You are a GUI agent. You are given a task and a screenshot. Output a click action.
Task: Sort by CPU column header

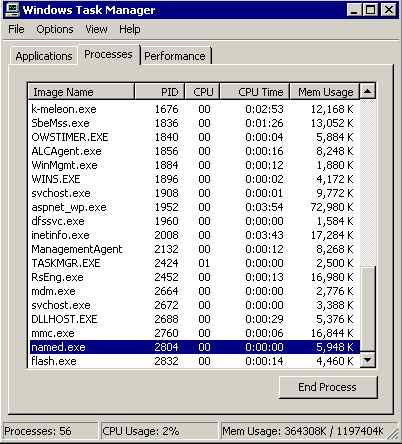[202, 92]
